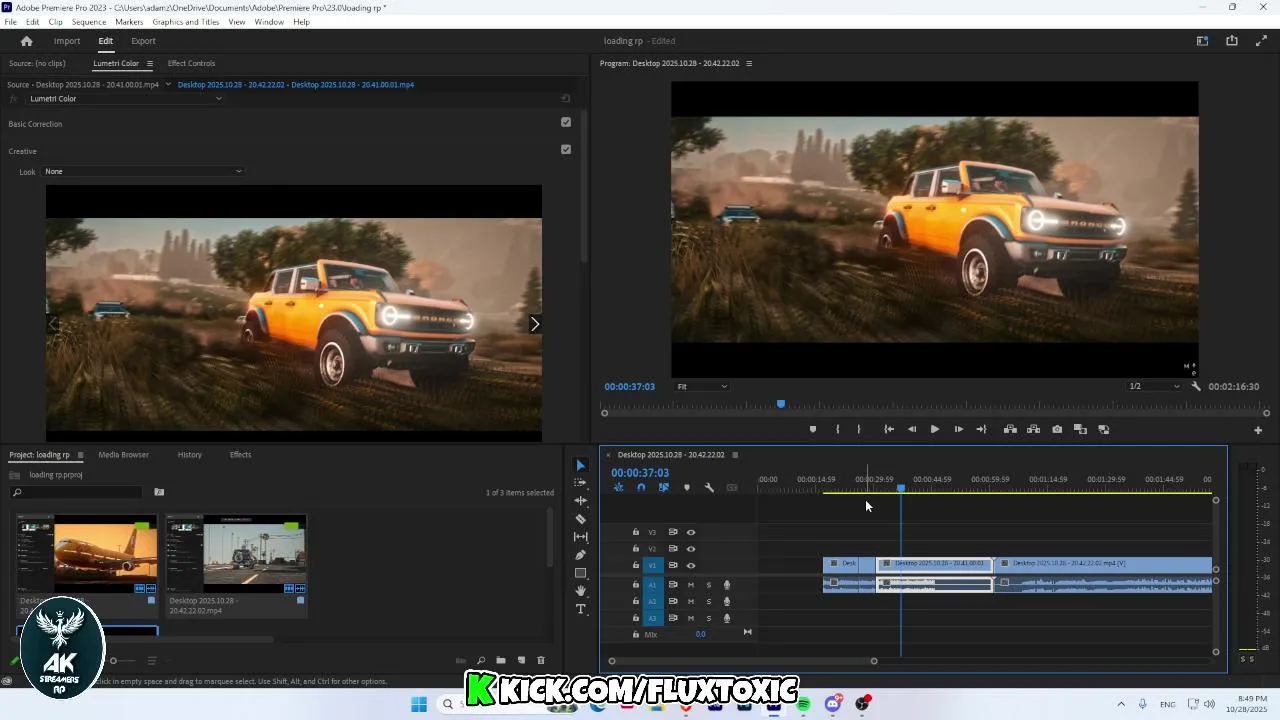
Task: Play the program monitor video
Action: point(935,430)
